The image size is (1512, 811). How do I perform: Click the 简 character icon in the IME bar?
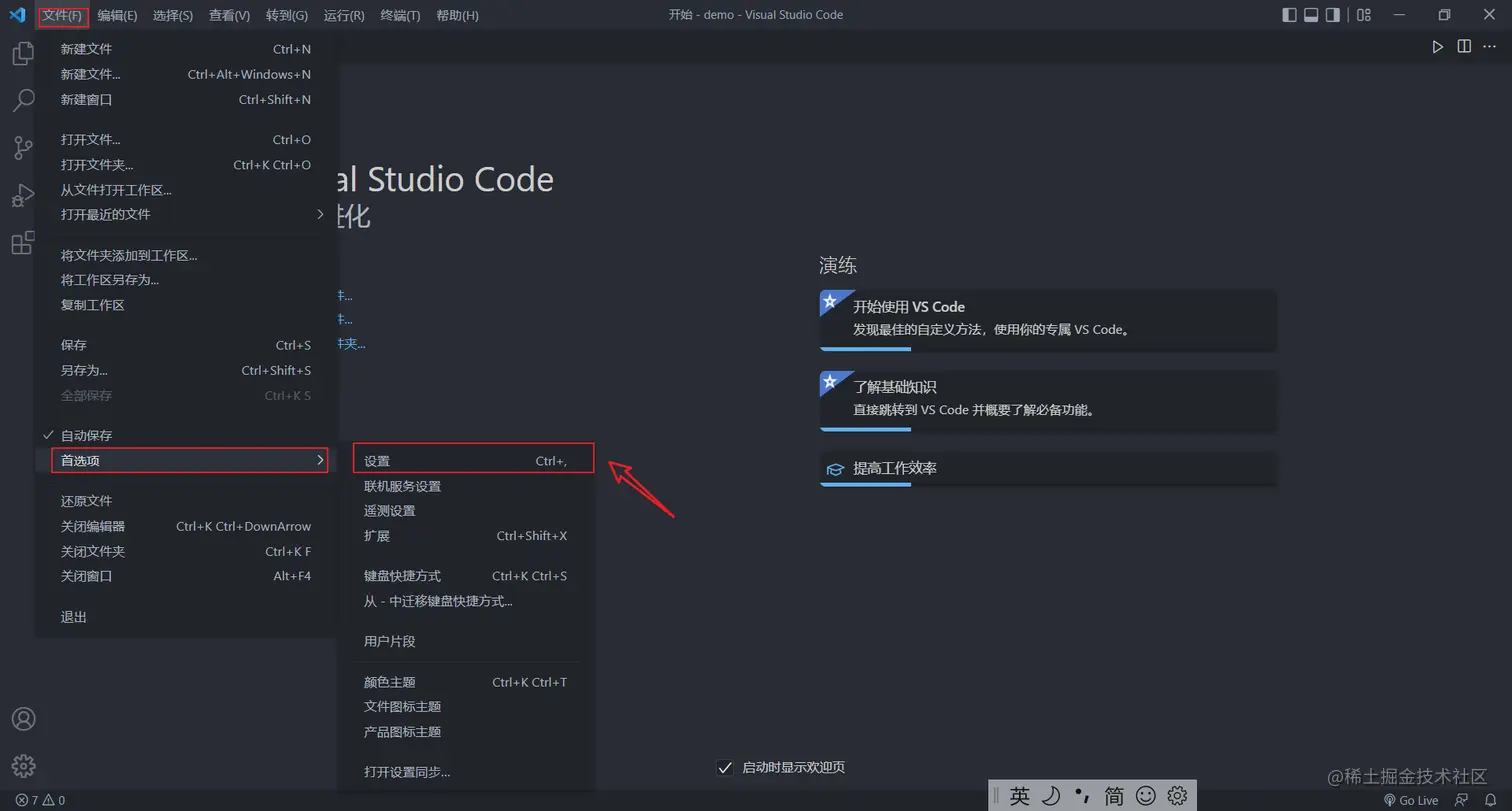pos(1114,796)
